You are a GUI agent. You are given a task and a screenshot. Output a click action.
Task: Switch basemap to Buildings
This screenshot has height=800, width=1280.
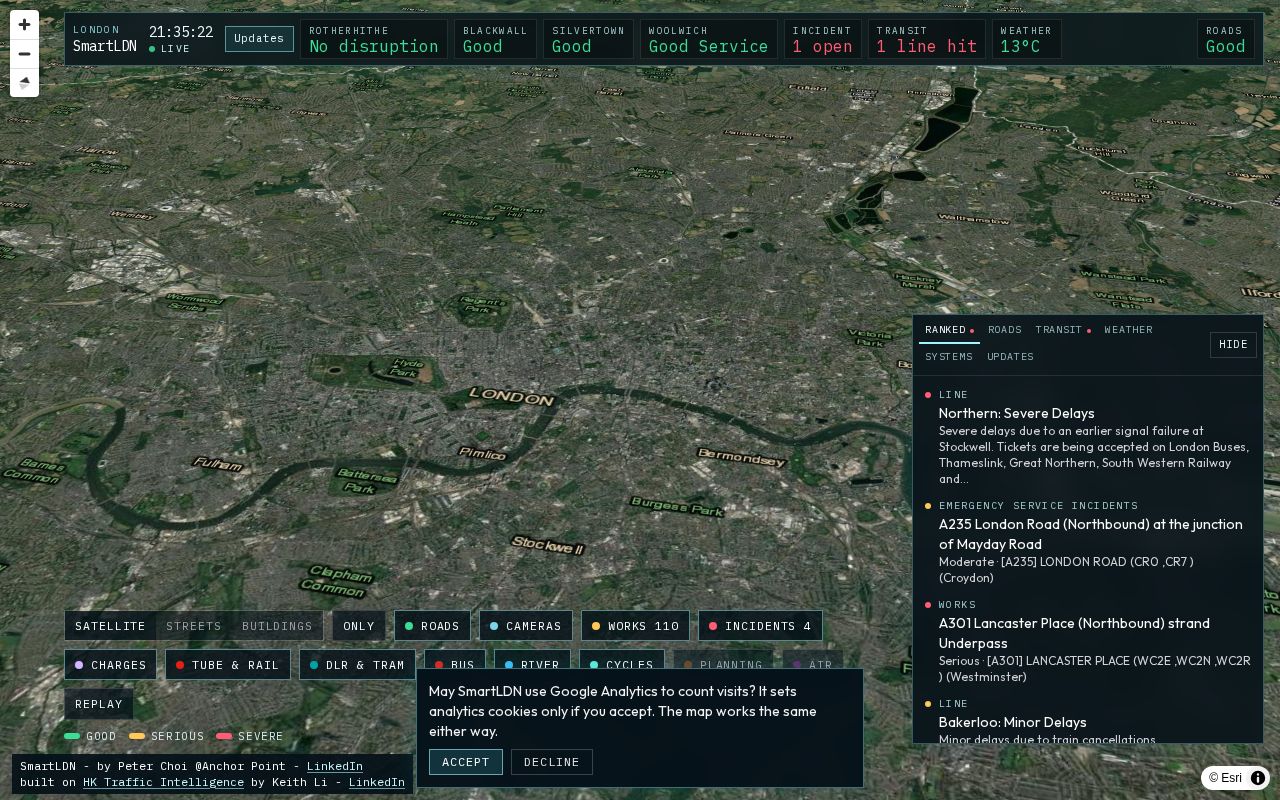point(277,626)
